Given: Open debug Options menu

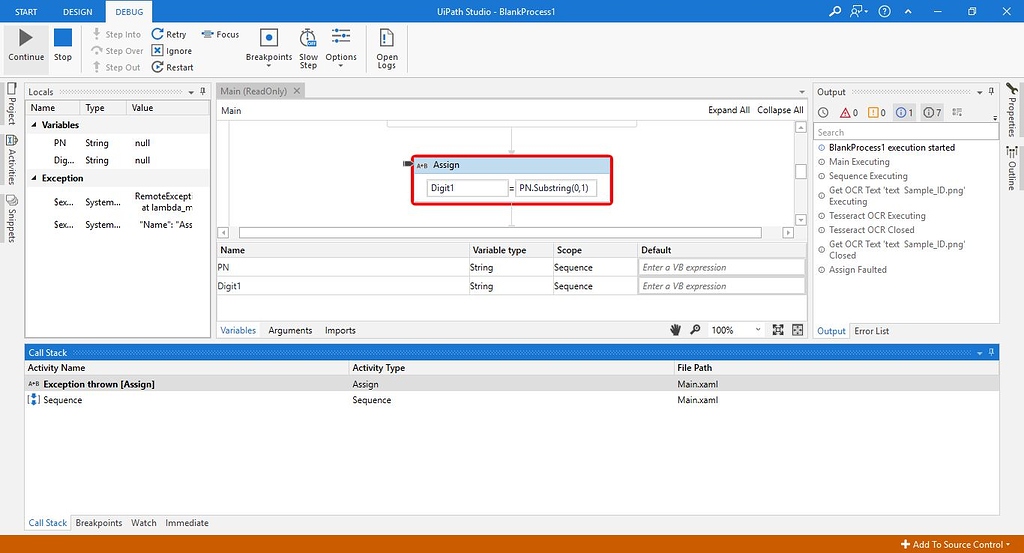Looking at the screenshot, I should [x=341, y=49].
